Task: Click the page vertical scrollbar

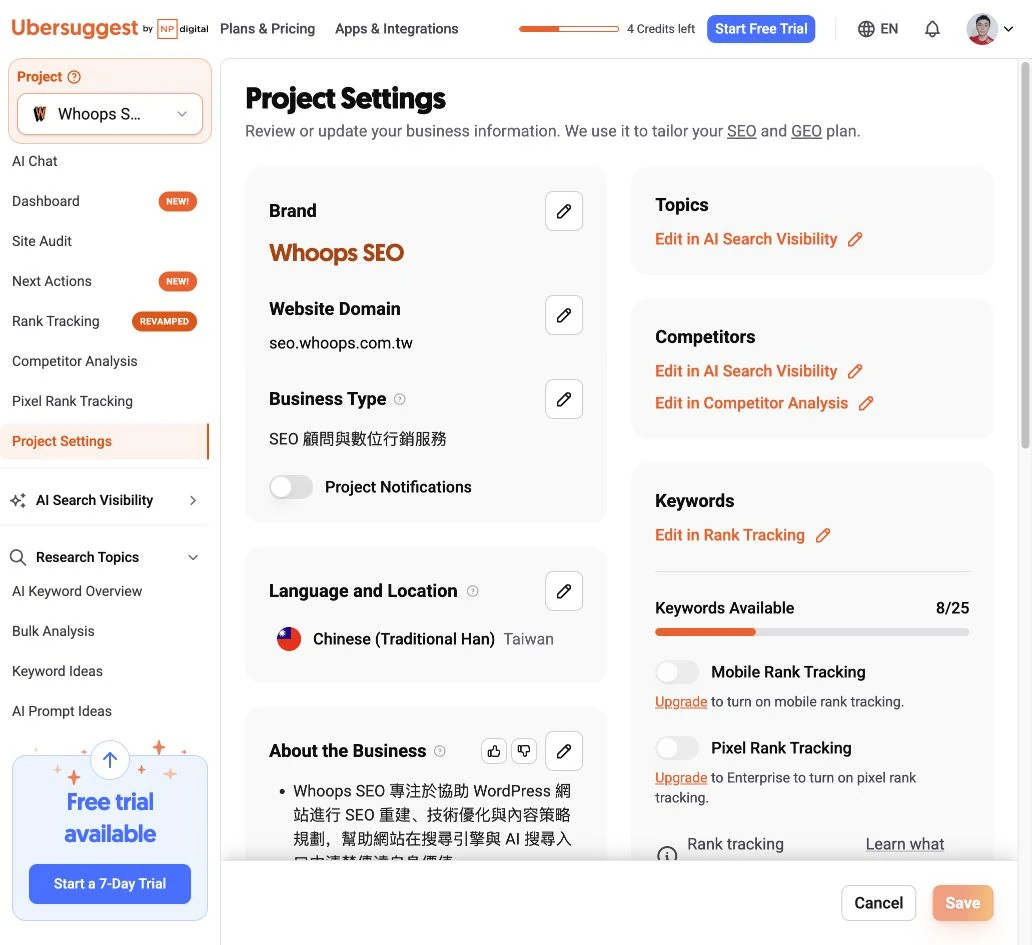Action: click(x=1025, y=257)
